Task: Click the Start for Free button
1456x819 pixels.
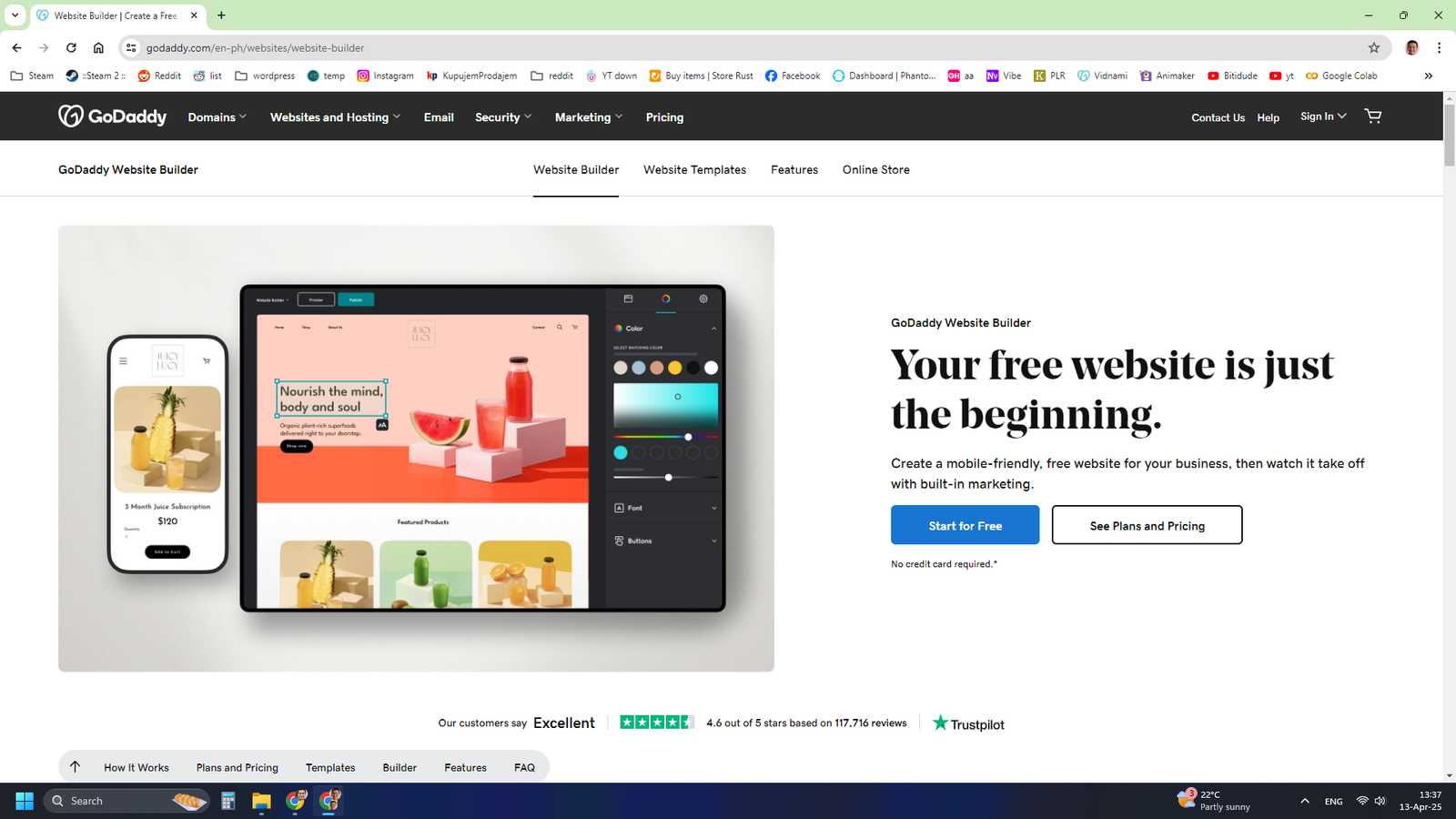Action: click(965, 525)
